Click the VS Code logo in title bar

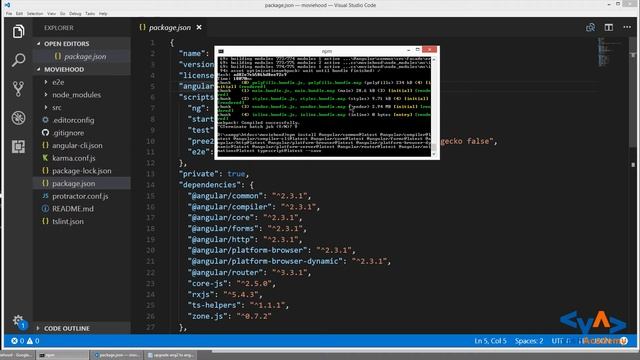pyautogui.click(x=7, y=5)
